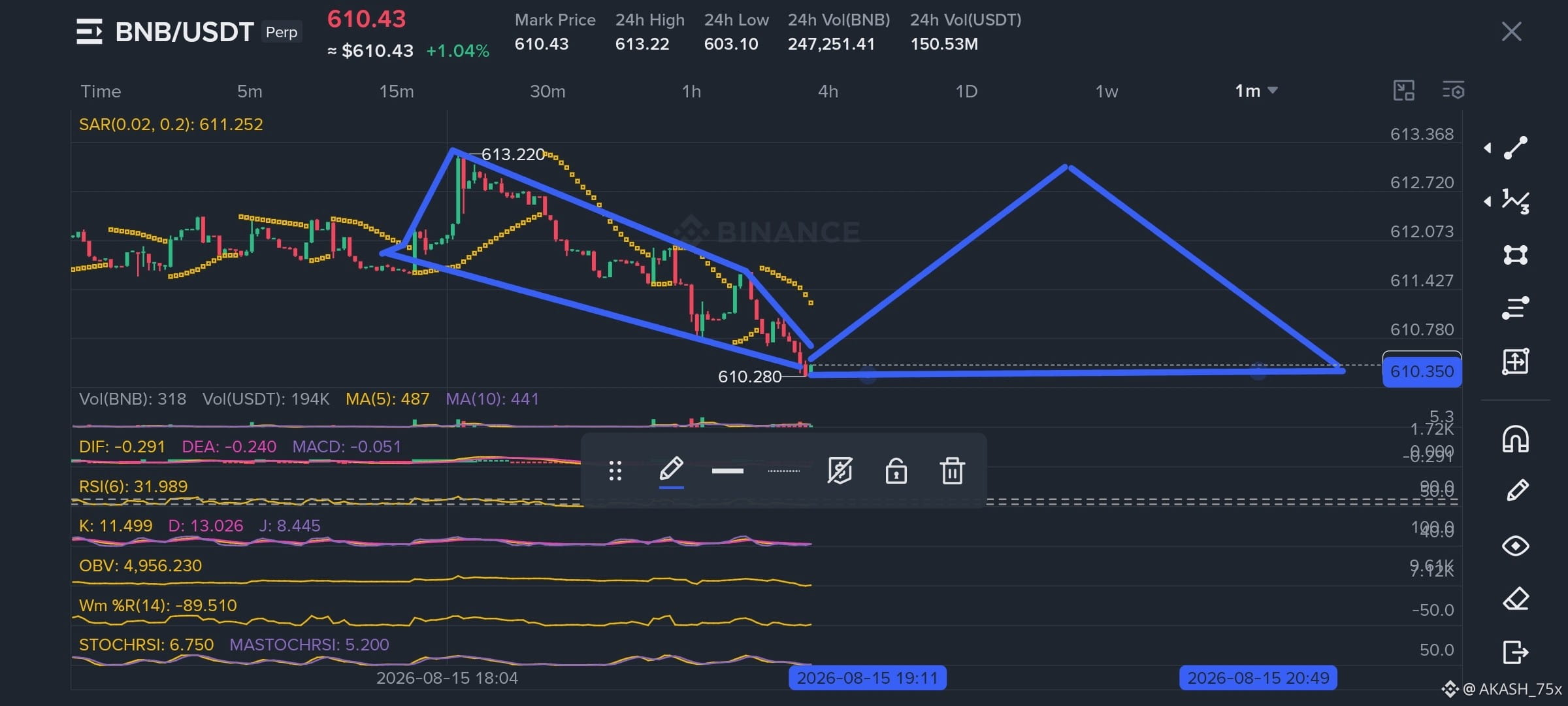Click the 24h Low value 603.10

coord(731,44)
